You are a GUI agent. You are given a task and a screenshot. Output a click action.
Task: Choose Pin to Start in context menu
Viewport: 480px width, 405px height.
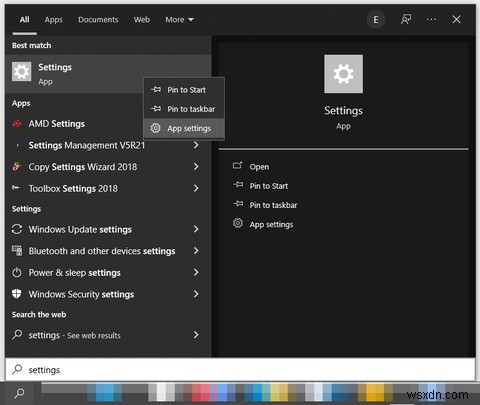click(x=184, y=90)
